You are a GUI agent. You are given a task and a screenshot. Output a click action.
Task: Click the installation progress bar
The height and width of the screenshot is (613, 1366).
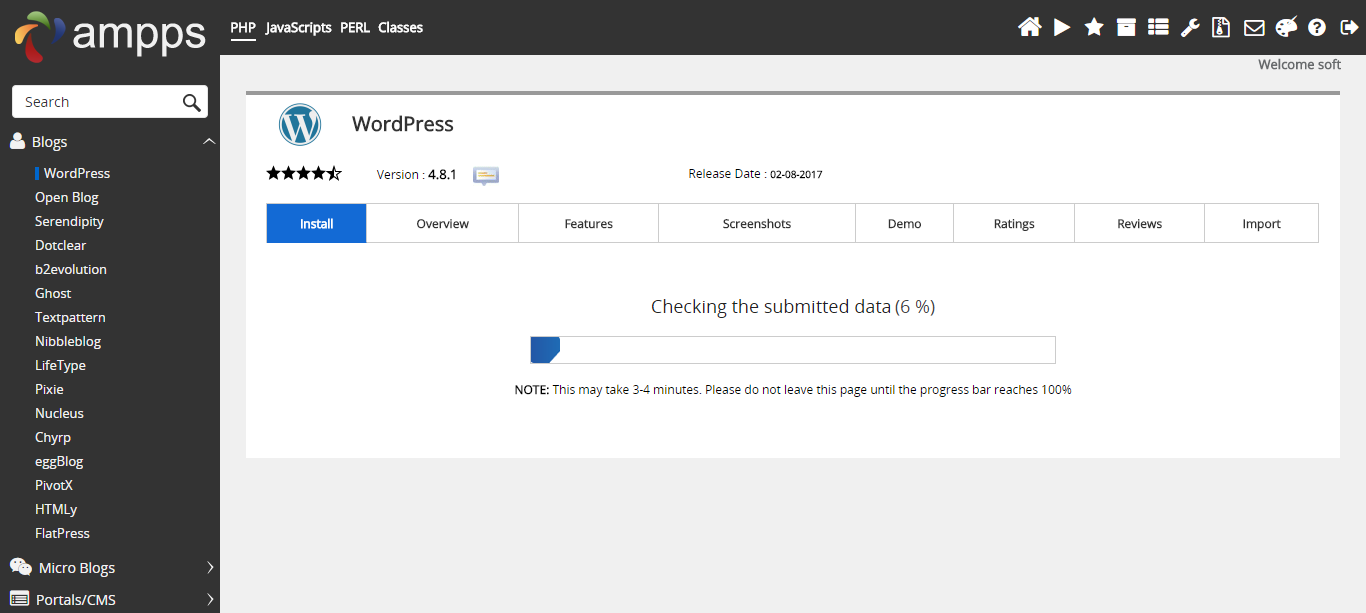click(793, 350)
